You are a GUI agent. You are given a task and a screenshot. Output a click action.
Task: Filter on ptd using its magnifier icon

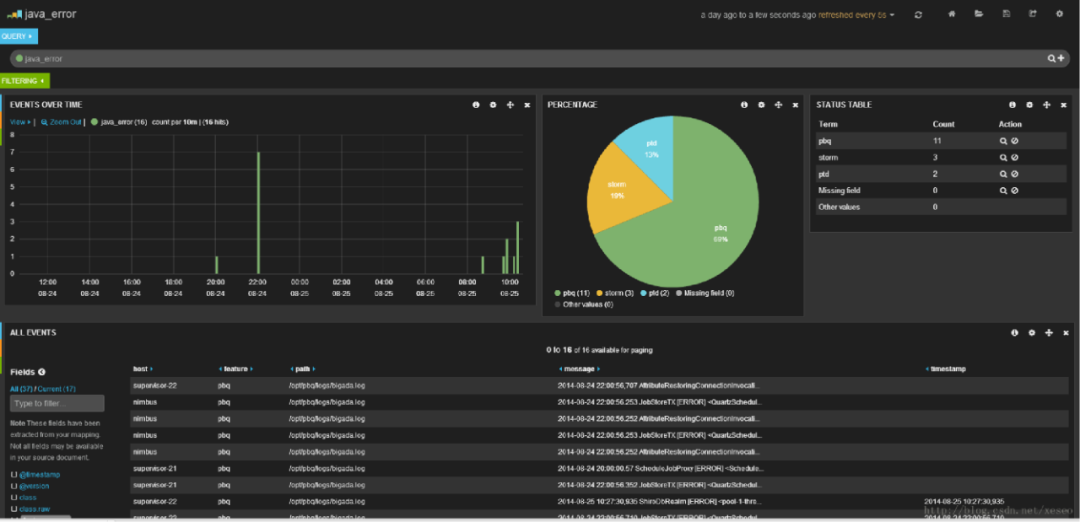(1004, 174)
